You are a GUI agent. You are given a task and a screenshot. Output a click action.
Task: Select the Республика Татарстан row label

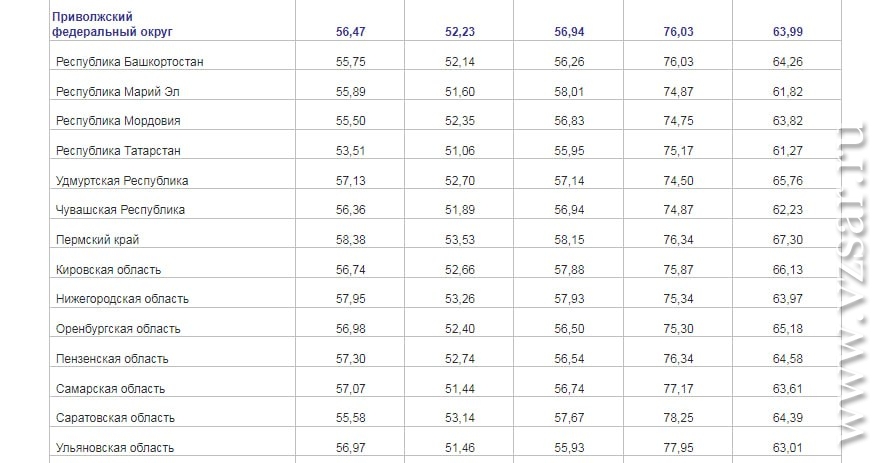tap(118, 151)
